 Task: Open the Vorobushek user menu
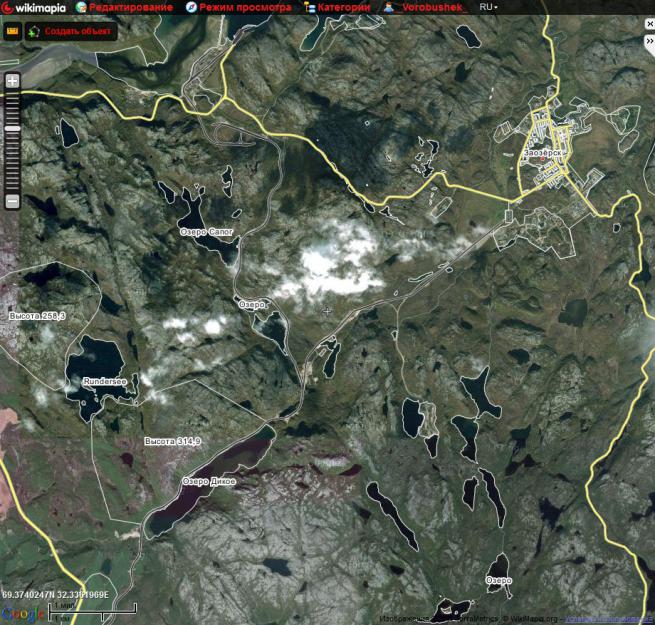tap(427, 7)
